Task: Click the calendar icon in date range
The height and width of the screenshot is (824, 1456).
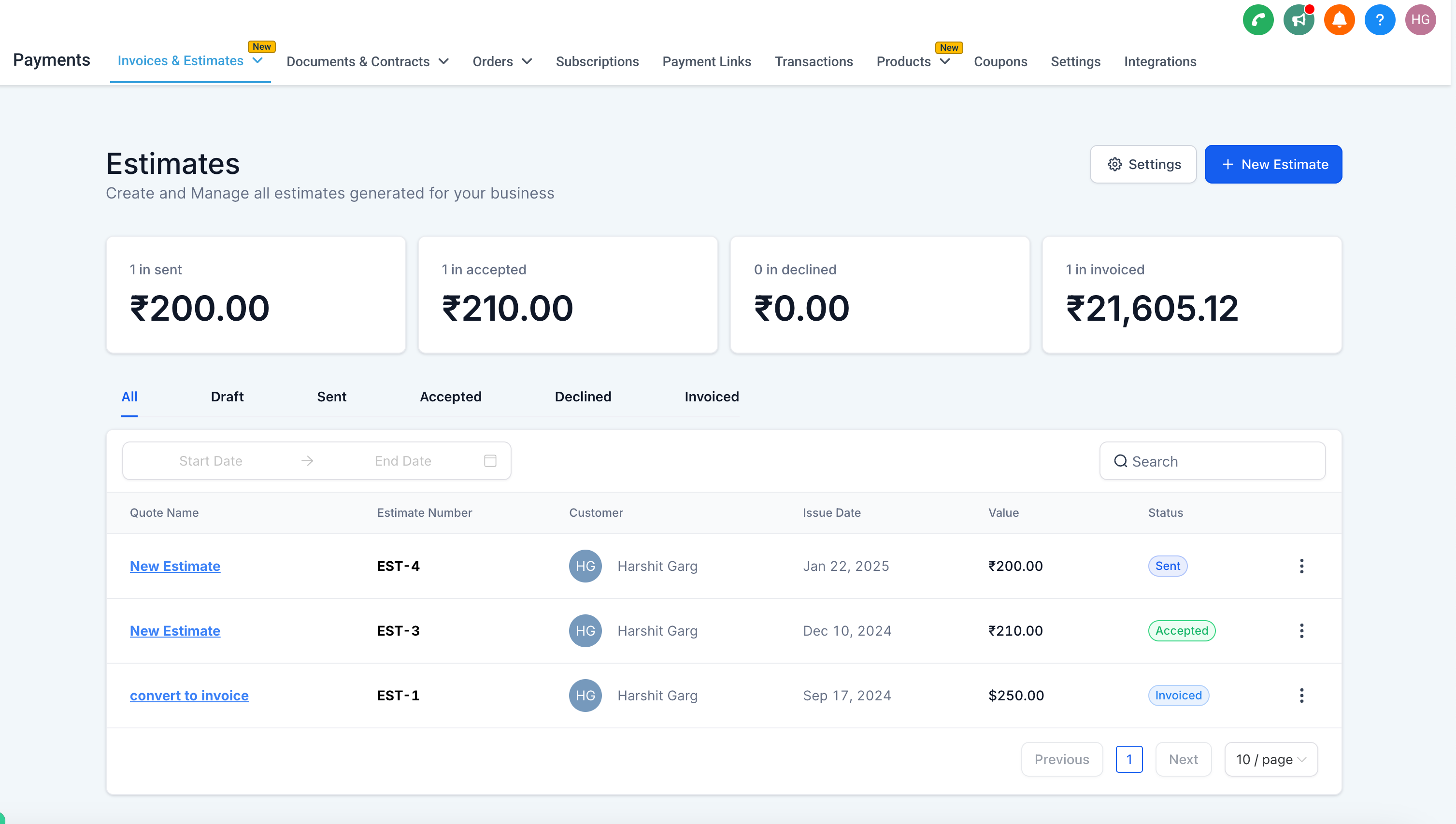Action: [x=490, y=461]
